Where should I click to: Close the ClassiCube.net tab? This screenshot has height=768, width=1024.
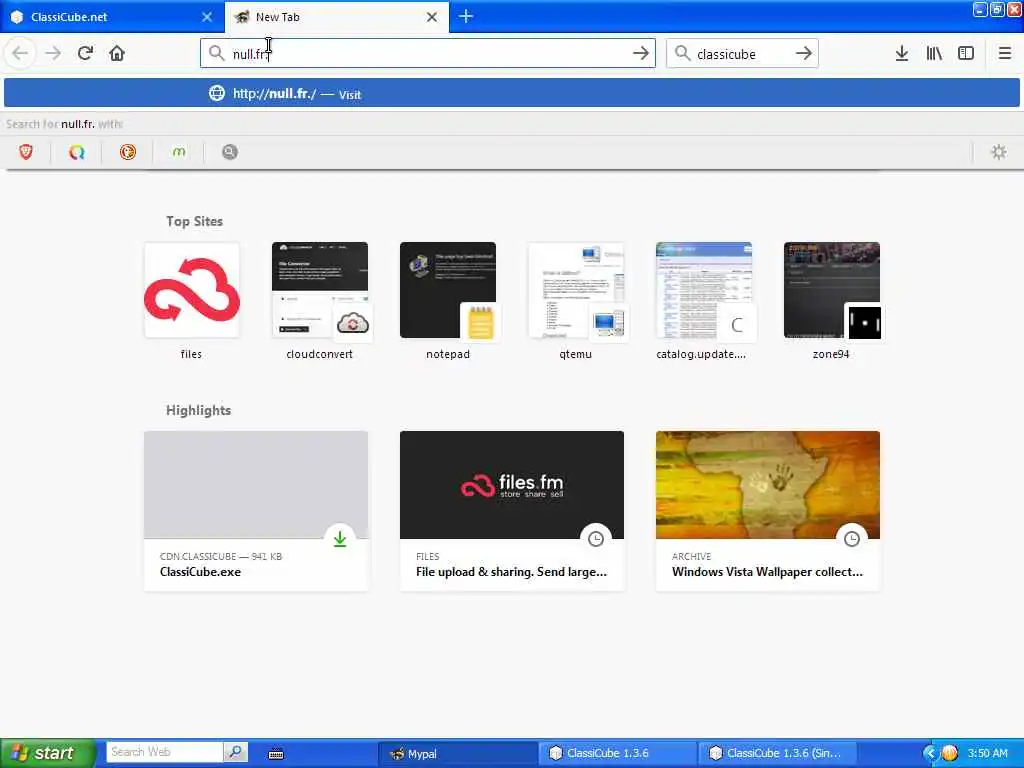pos(207,17)
